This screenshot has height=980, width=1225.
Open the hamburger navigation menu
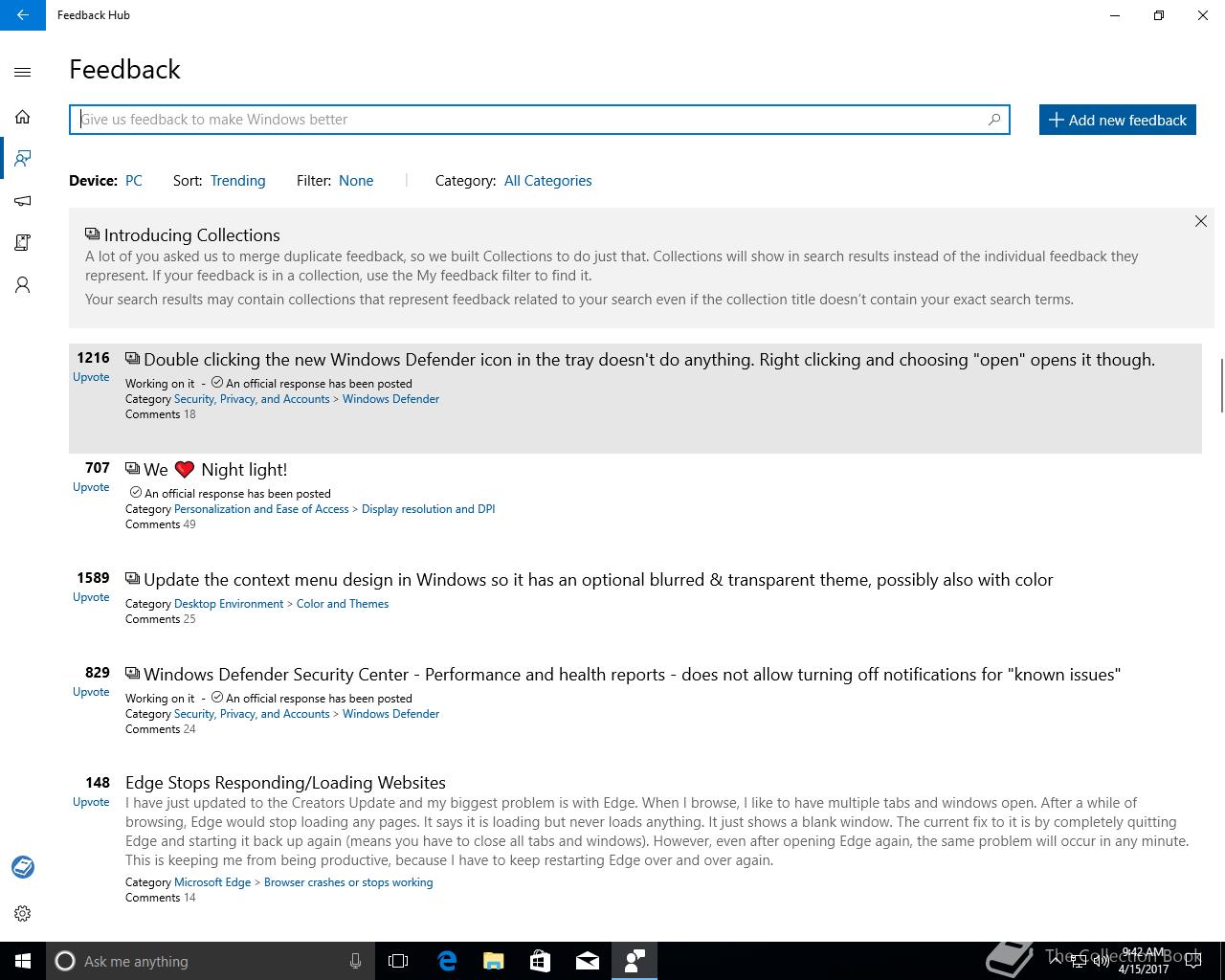(23, 72)
